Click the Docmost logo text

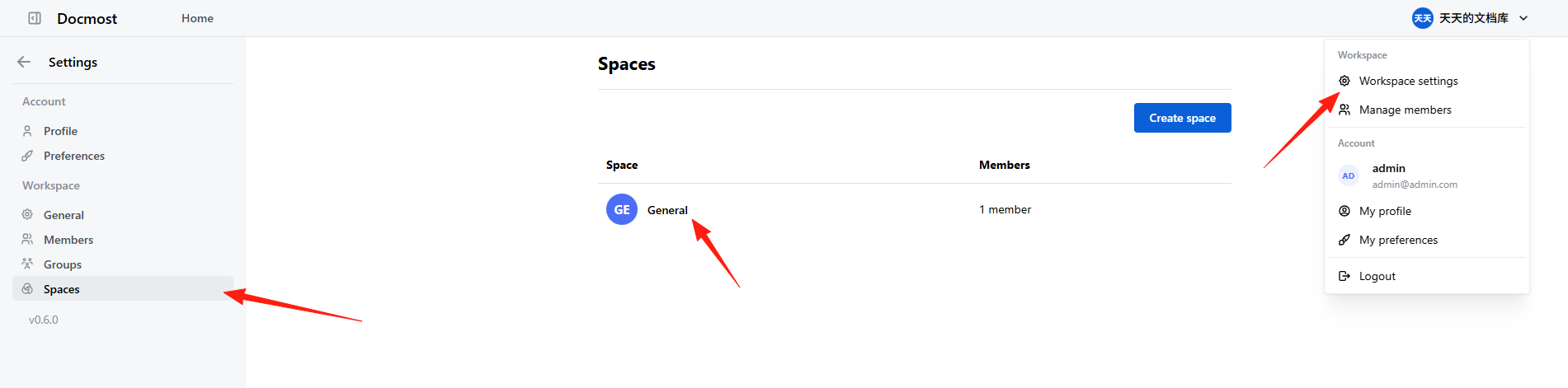tap(87, 18)
